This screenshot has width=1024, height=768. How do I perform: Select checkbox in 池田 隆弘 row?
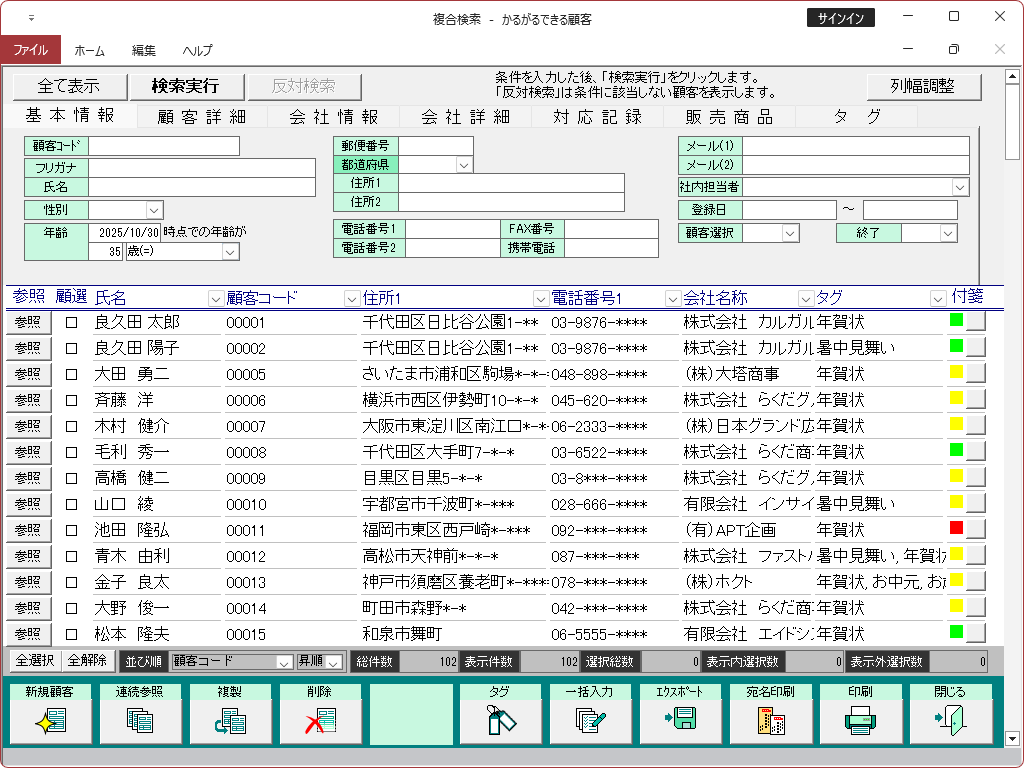71,530
